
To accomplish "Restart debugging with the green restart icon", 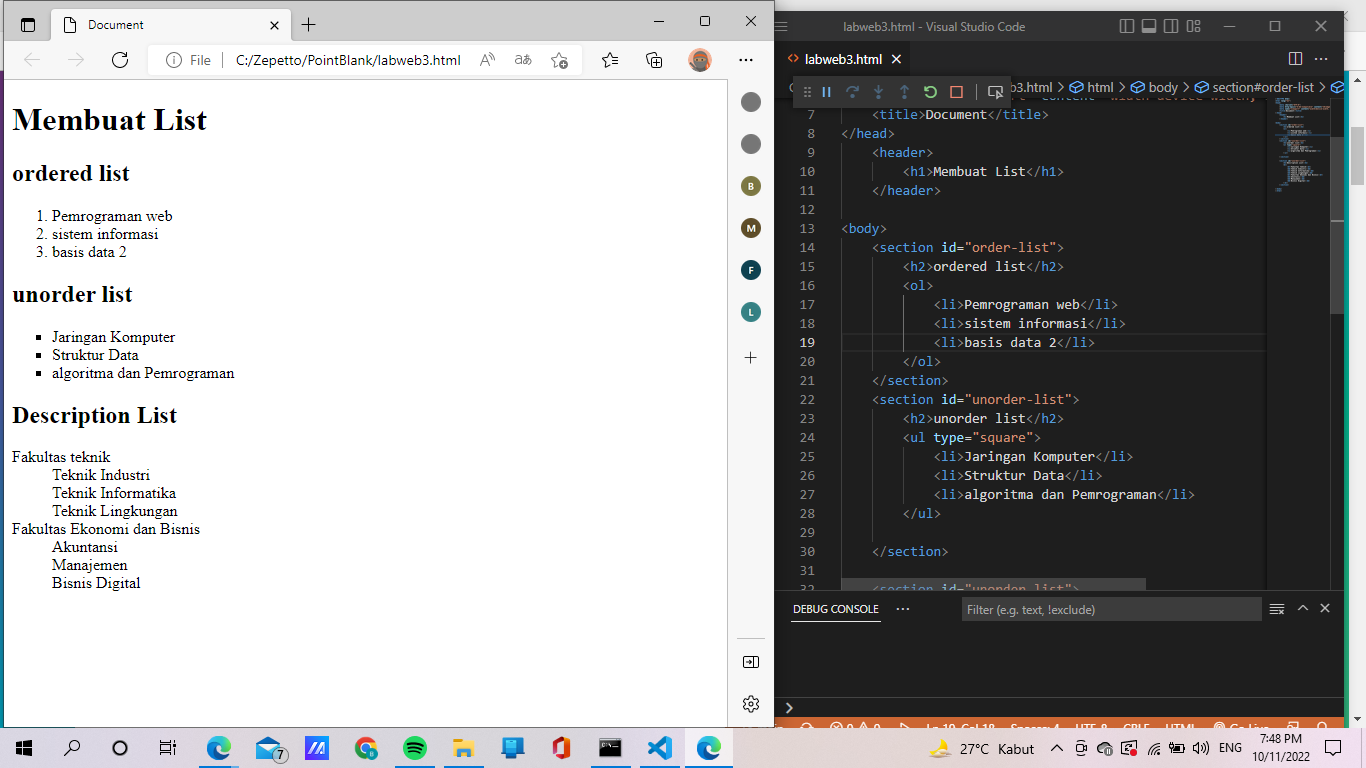I will [930, 91].
